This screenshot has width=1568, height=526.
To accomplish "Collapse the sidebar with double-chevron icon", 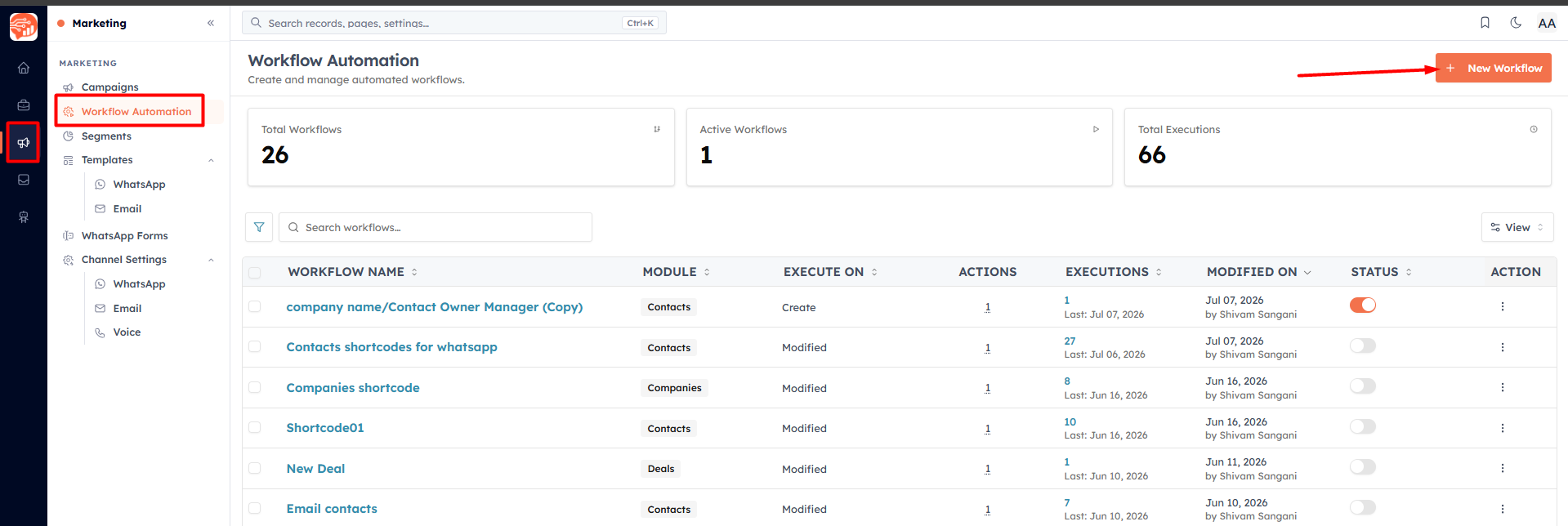I will click(x=211, y=23).
